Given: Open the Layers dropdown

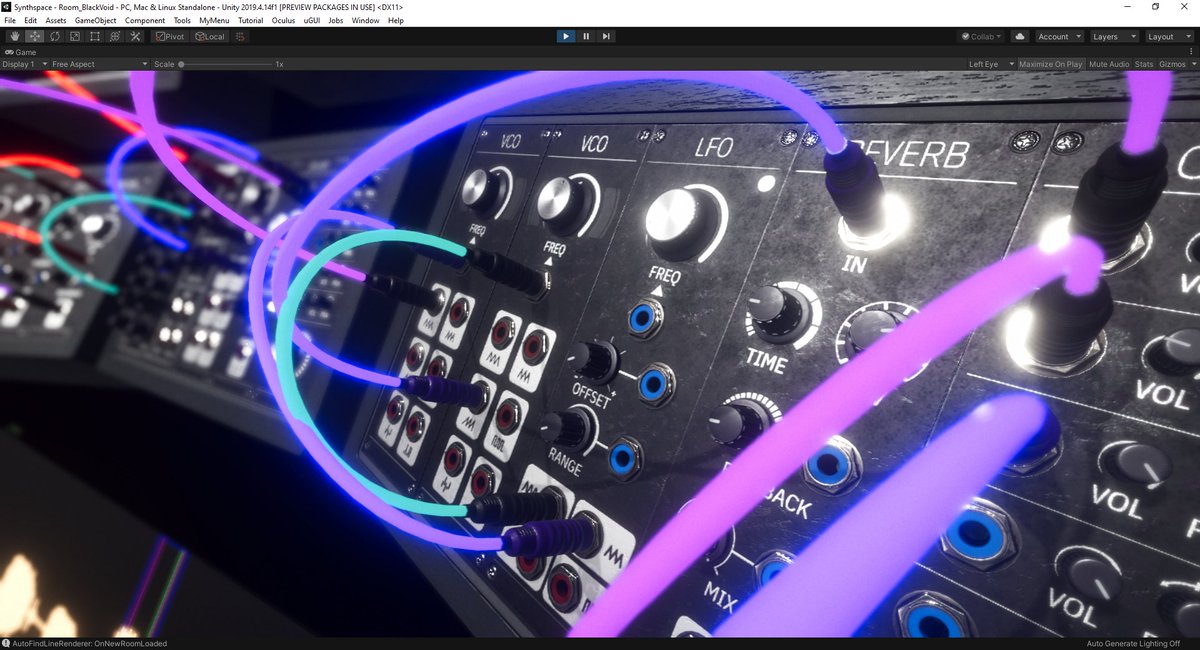Looking at the screenshot, I should pyautogui.click(x=1114, y=36).
